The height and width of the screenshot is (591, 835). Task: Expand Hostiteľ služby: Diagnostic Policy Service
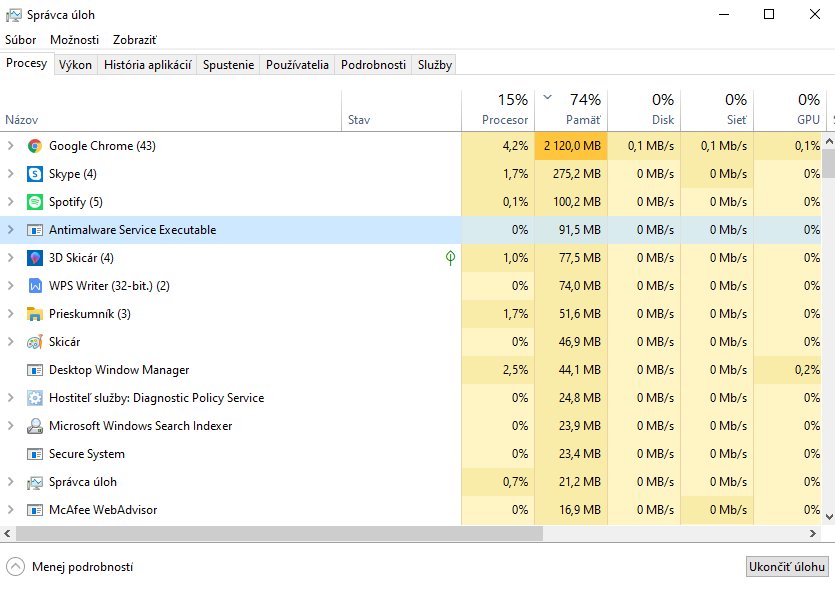(11, 398)
